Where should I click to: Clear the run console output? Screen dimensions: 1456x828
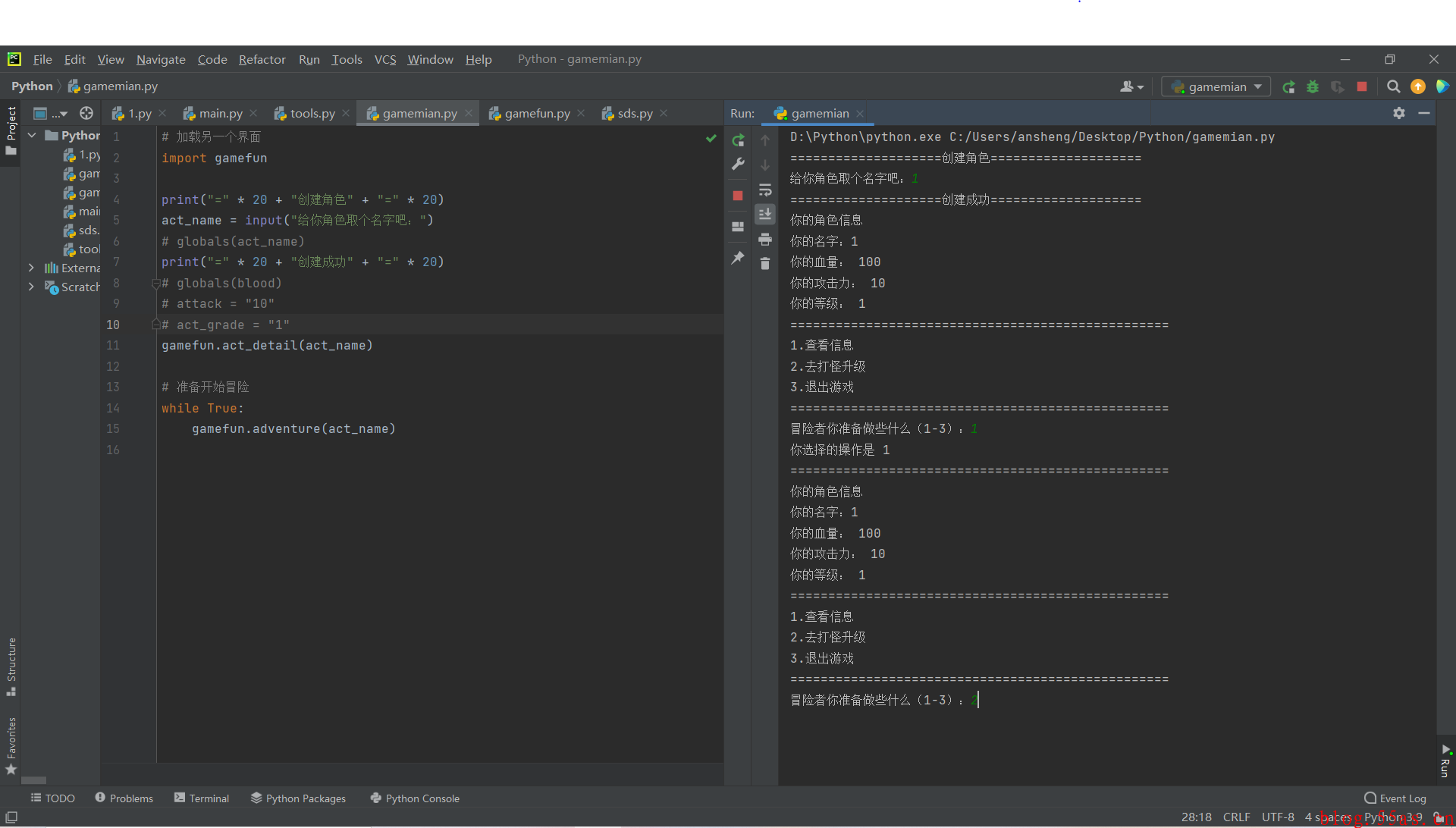pyautogui.click(x=765, y=264)
